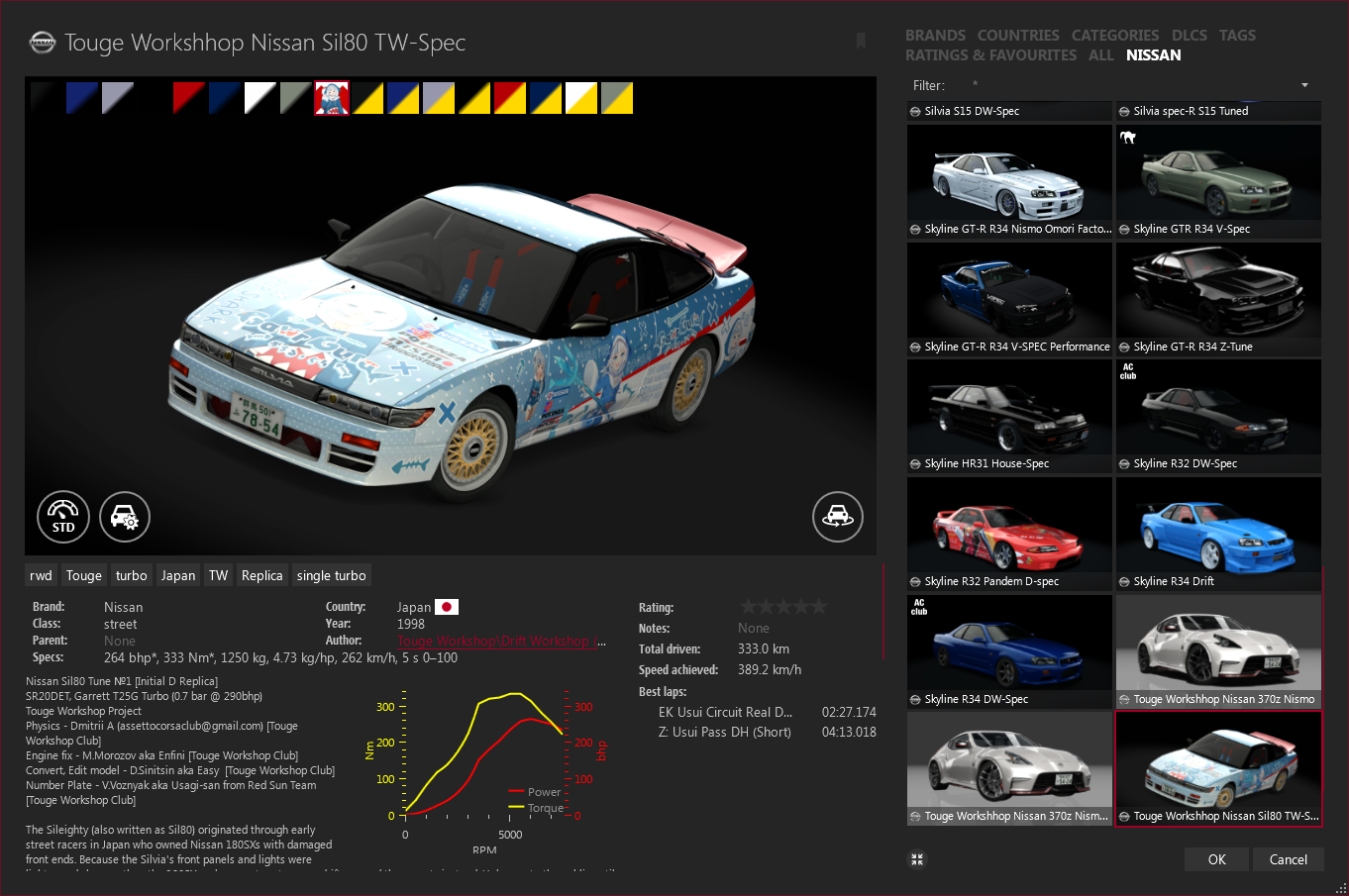This screenshot has width=1349, height=896.
Task: Click brand icon beside Silvia spec-R S15 Tuned
Action: pos(1124,112)
